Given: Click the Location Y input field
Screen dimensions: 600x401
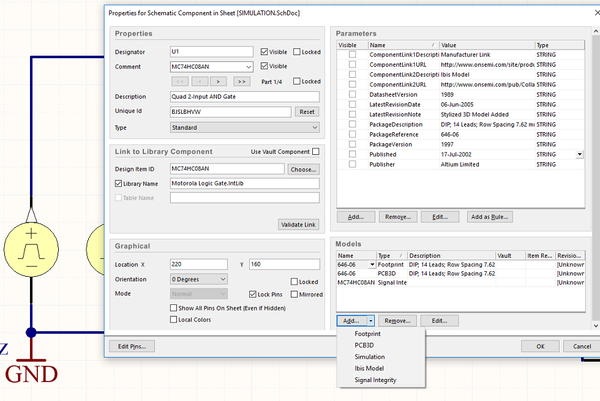Looking at the screenshot, I should (x=285, y=264).
